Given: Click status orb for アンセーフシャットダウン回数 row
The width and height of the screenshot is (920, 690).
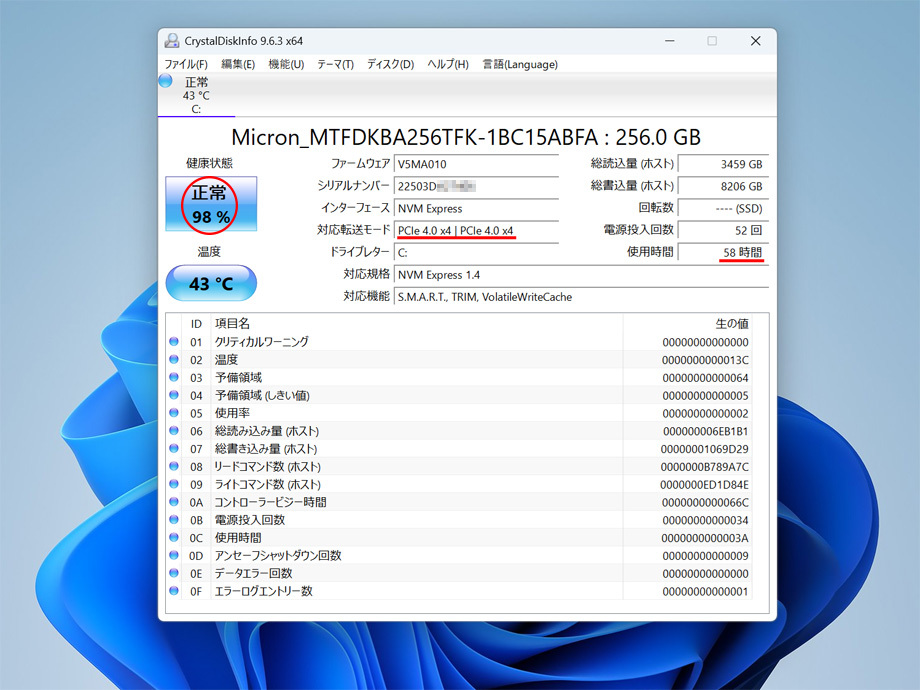Looking at the screenshot, I should pyautogui.click(x=174, y=555).
